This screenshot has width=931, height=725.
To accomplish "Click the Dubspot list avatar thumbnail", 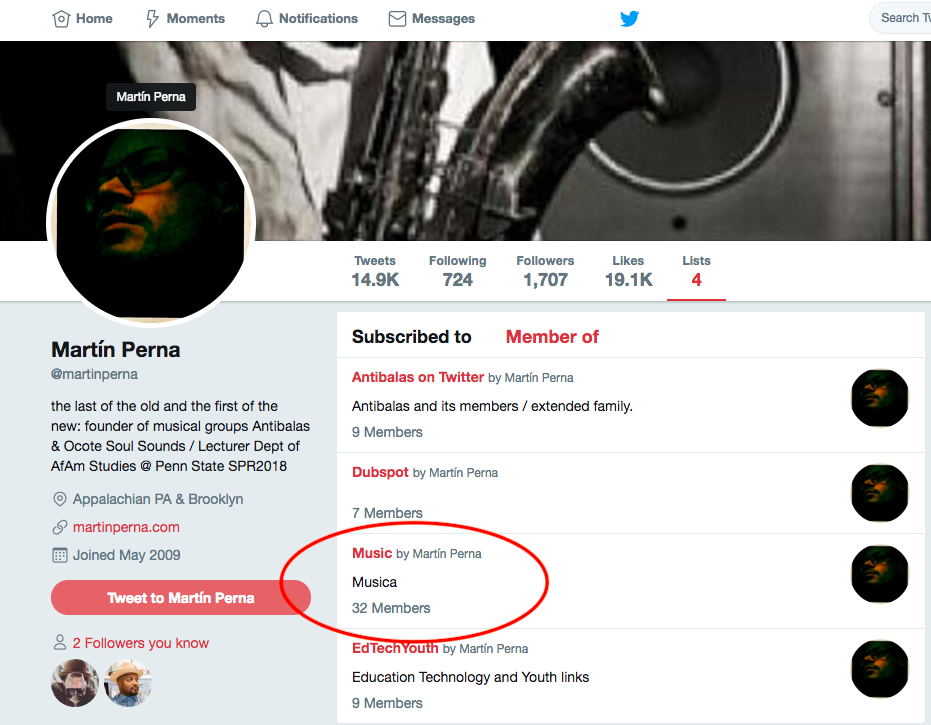I will pyautogui.click(x=879, y=493).
